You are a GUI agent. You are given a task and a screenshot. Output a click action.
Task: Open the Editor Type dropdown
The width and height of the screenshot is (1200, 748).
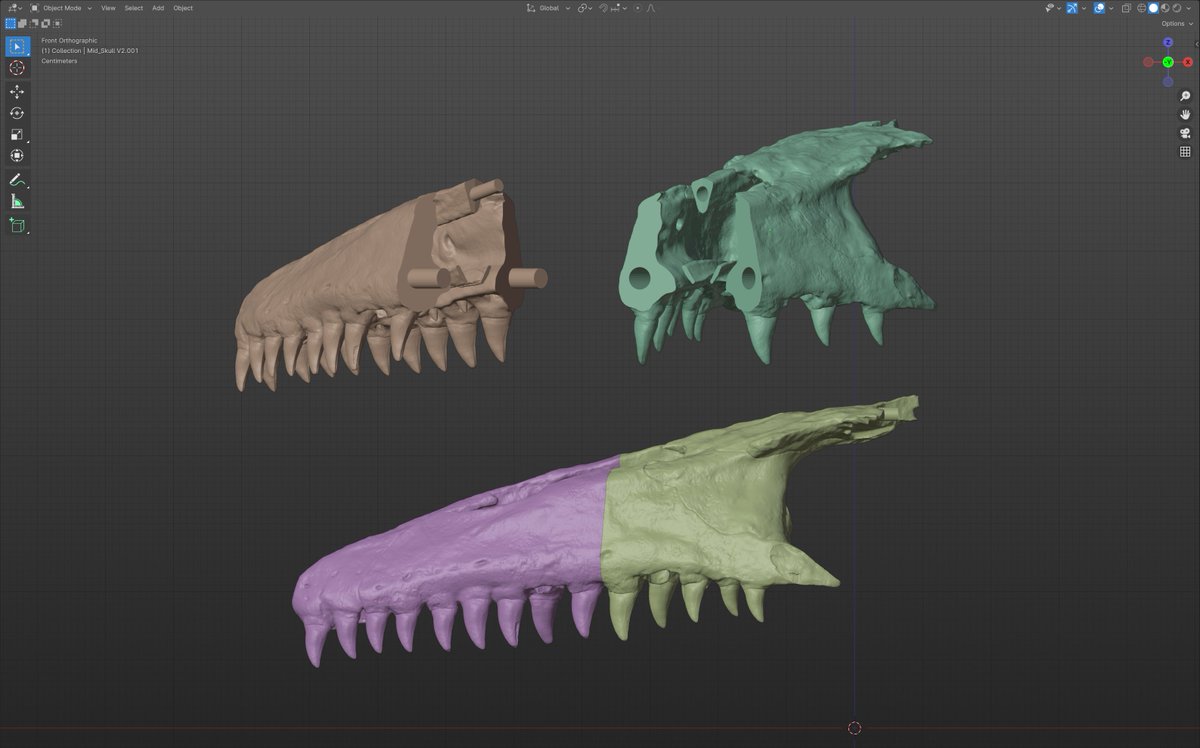click(x=16, y=7)
